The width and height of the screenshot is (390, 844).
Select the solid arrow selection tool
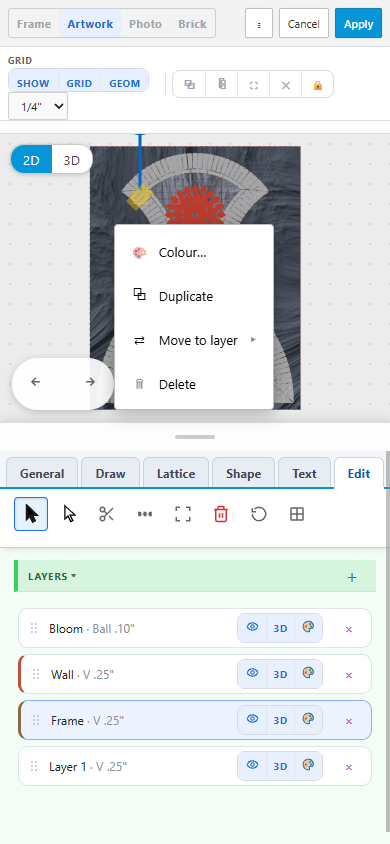coord(31,514)
